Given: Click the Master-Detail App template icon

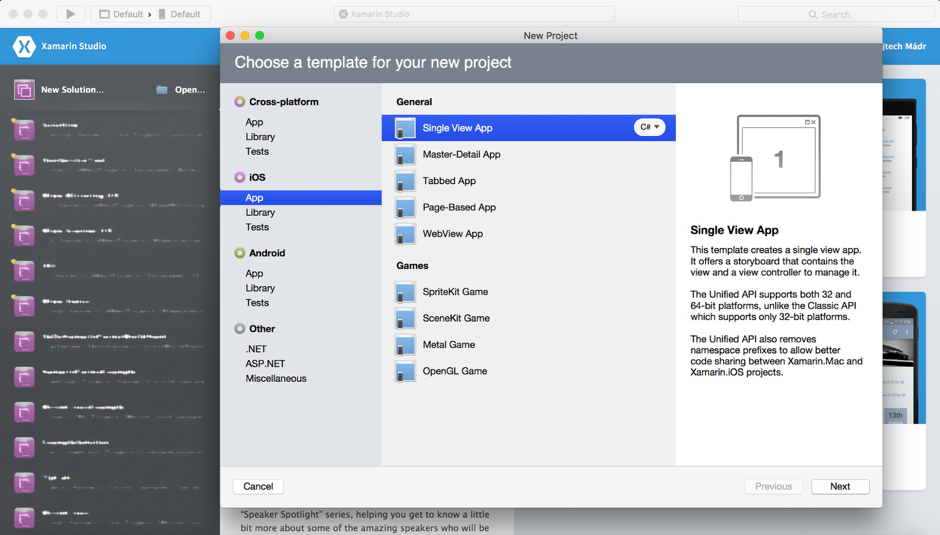Looking at the screenshot, I should (x=405, y=154).
